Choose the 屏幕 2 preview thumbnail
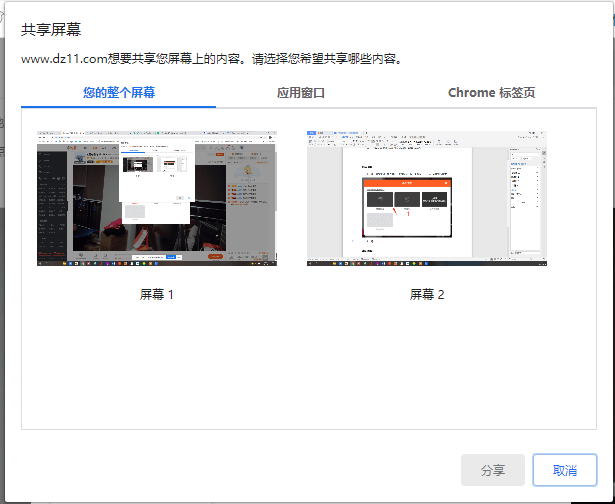The height and width of the screenshot is (504, 615). 427,198
